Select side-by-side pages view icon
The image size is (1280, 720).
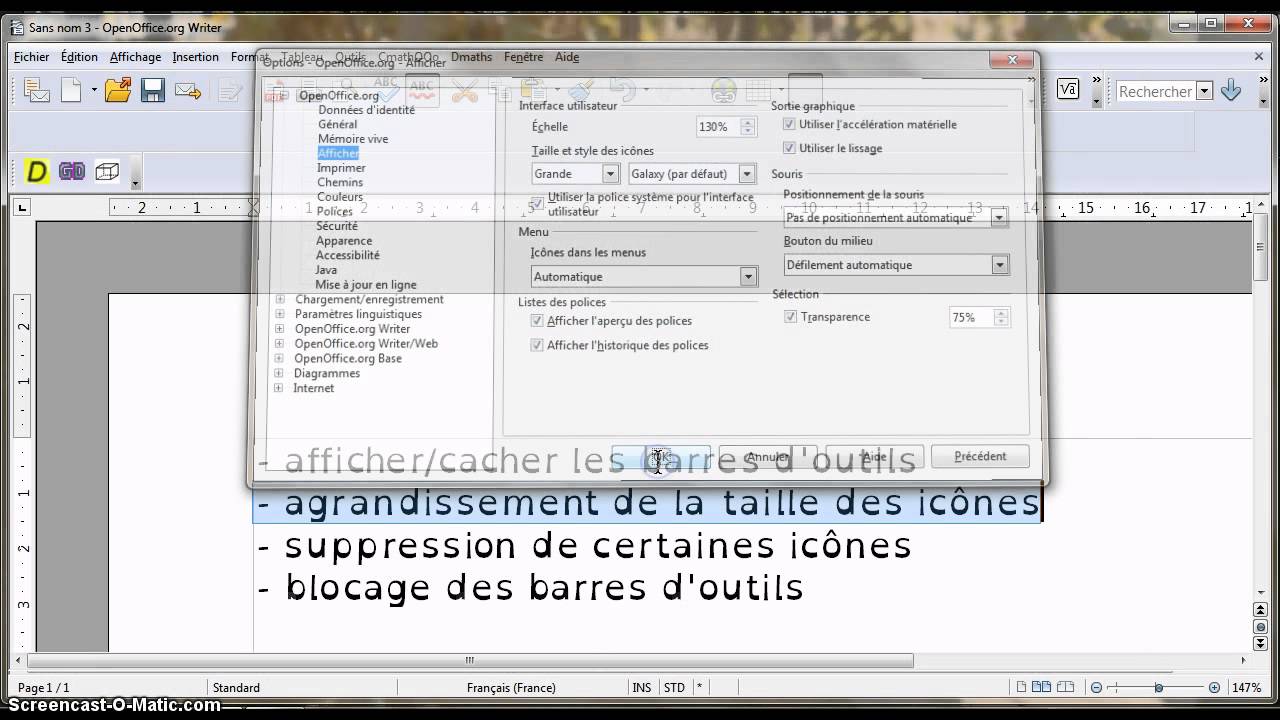[1041, 687]
